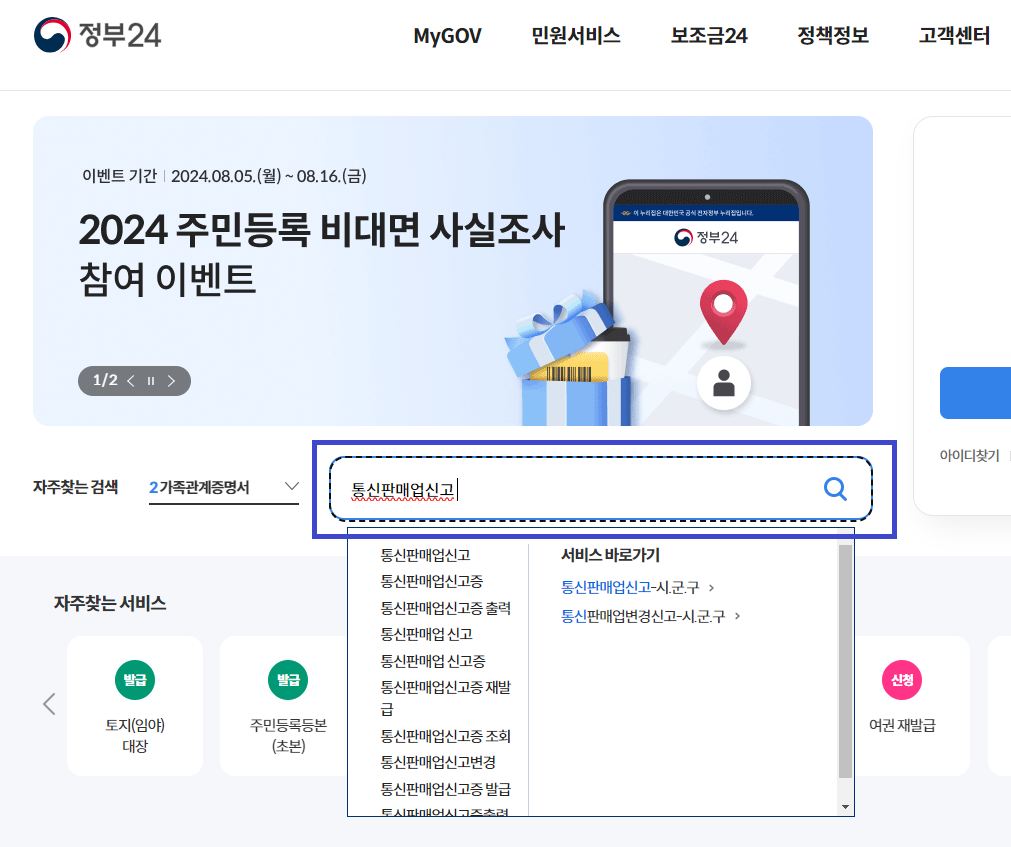Pause the banner slideshow

(x=151, y=381)
